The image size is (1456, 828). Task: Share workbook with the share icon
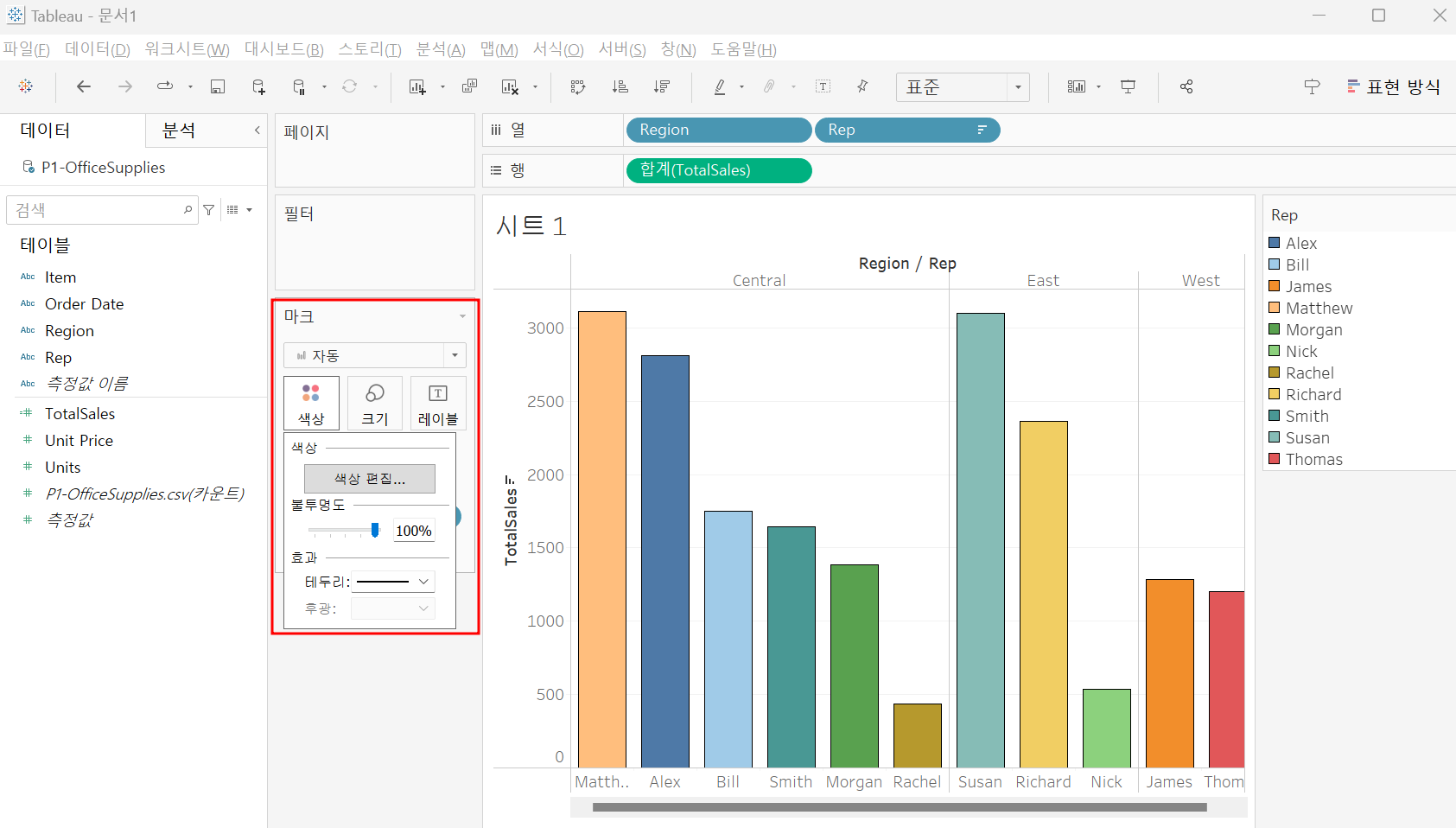point(1186,86)
